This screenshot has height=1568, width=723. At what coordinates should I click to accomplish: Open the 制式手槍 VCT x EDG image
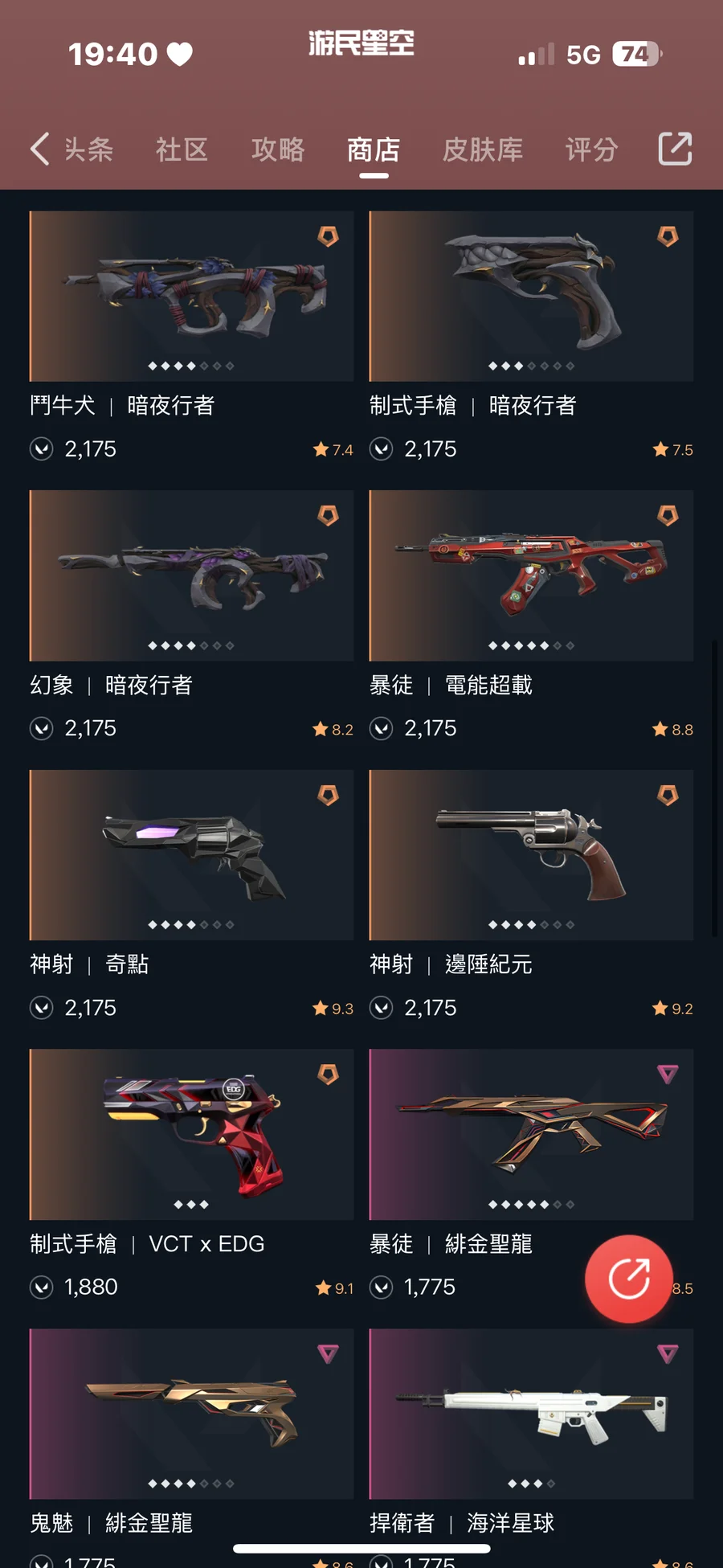pyautogui.click(x=191, y=1134)
